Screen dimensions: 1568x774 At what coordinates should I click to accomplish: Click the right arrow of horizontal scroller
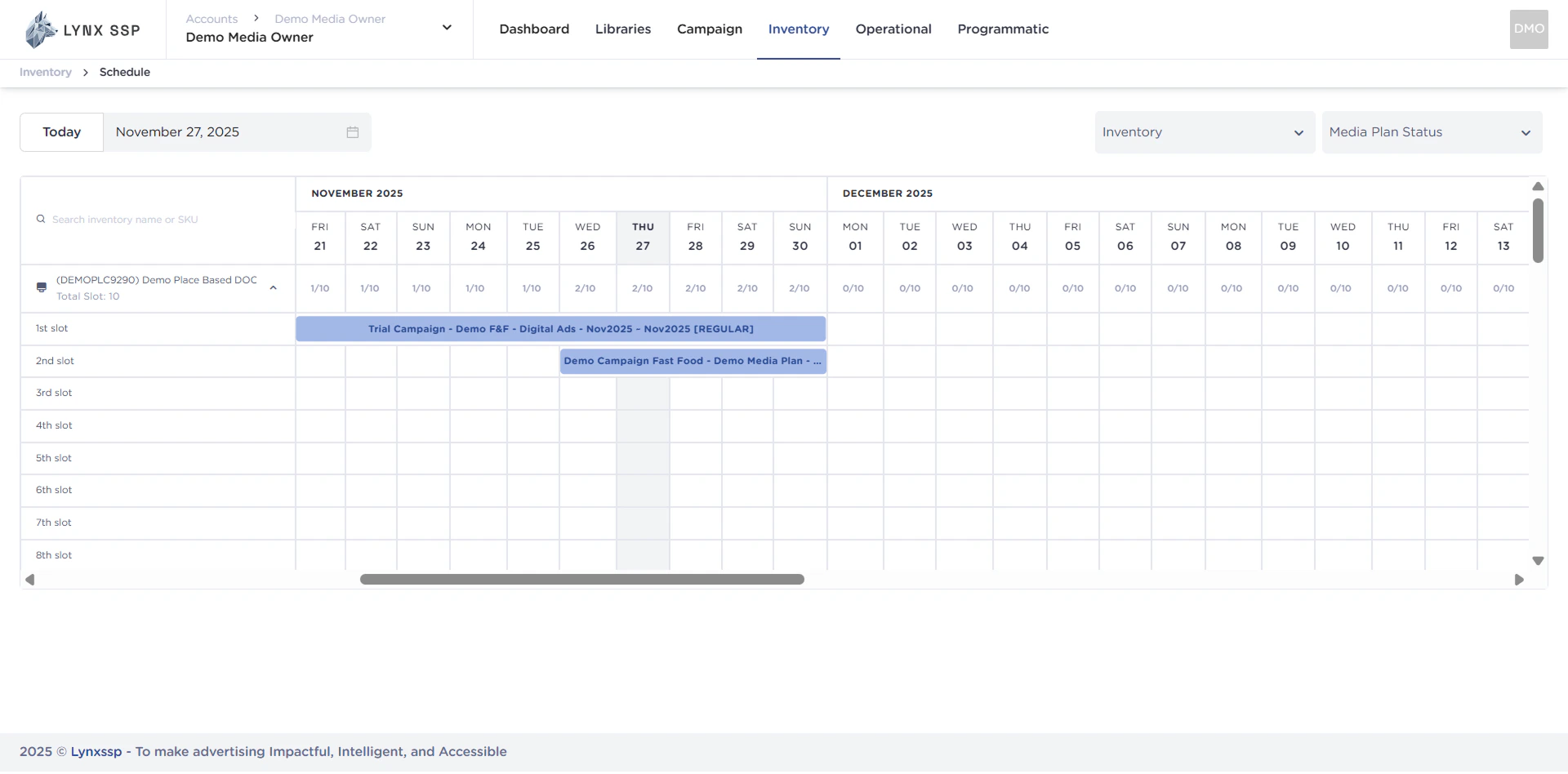[1520, 580]
